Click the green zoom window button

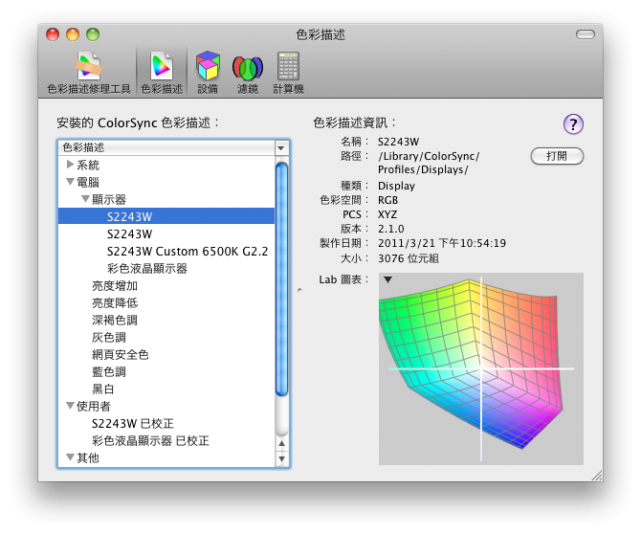point(93,34)
